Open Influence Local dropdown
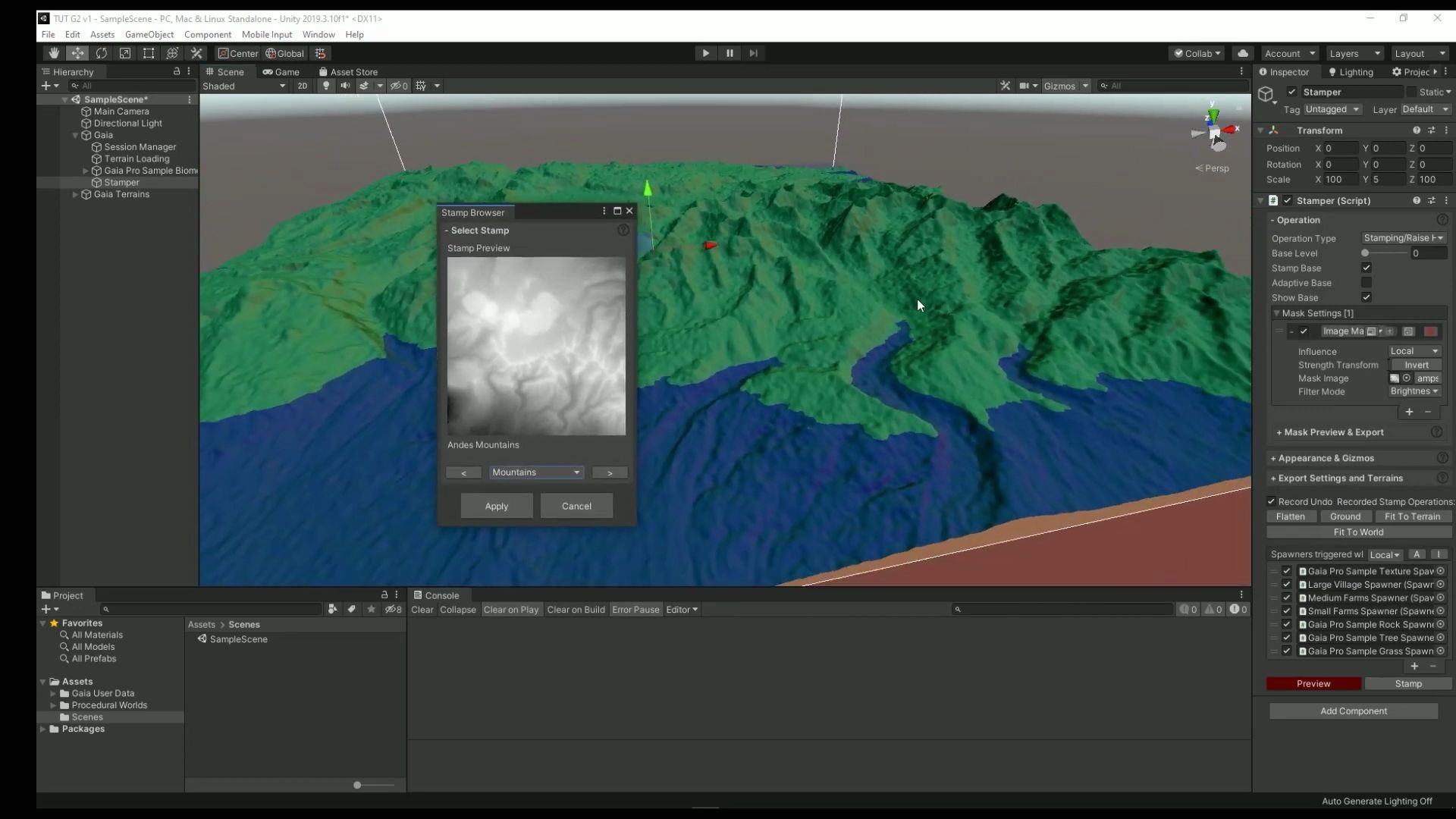The height and width of the screenshot is (819, 1456). (1414, 351)
